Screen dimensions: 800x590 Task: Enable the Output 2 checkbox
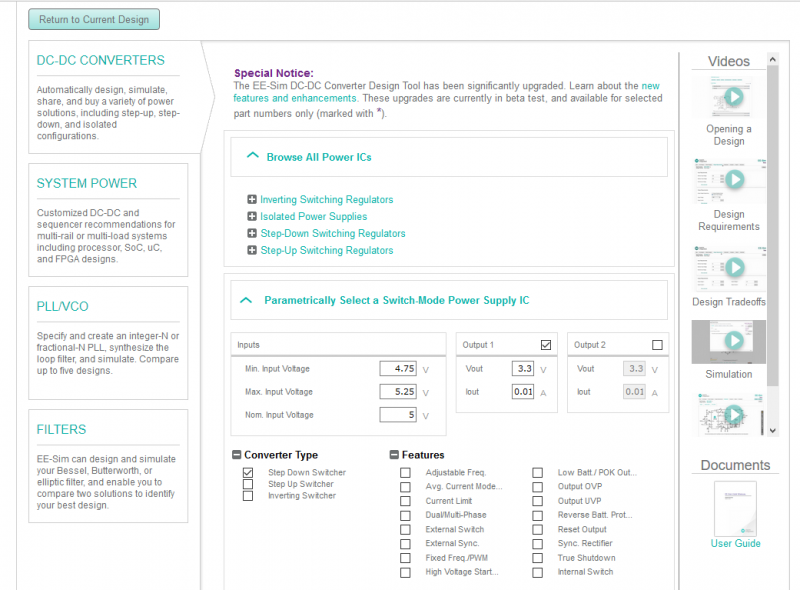pos(657,345)
